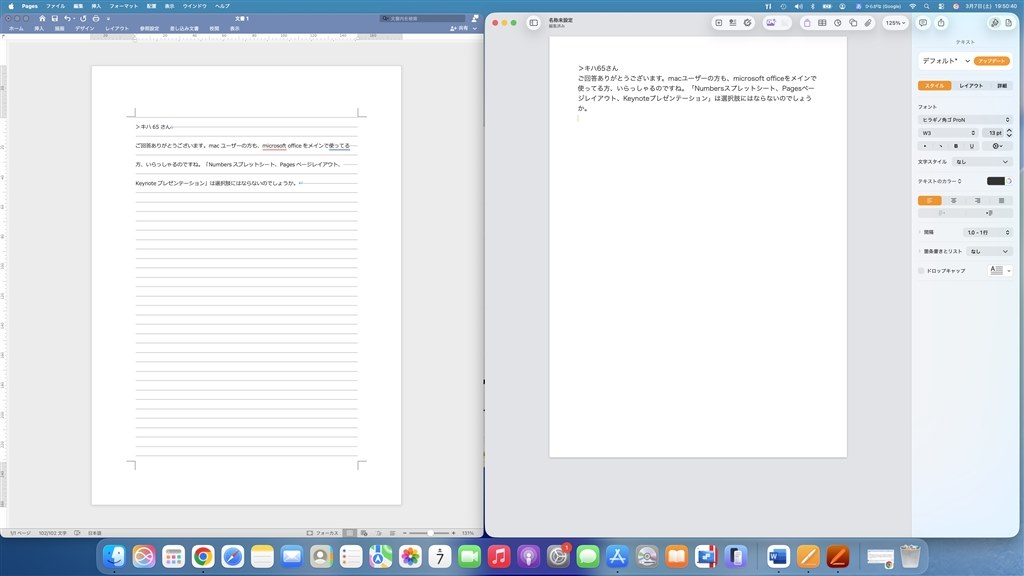The image size is (1024, 576).
Task: Switch to Word's デザイン ribbon tab
Action: point(84,29)
